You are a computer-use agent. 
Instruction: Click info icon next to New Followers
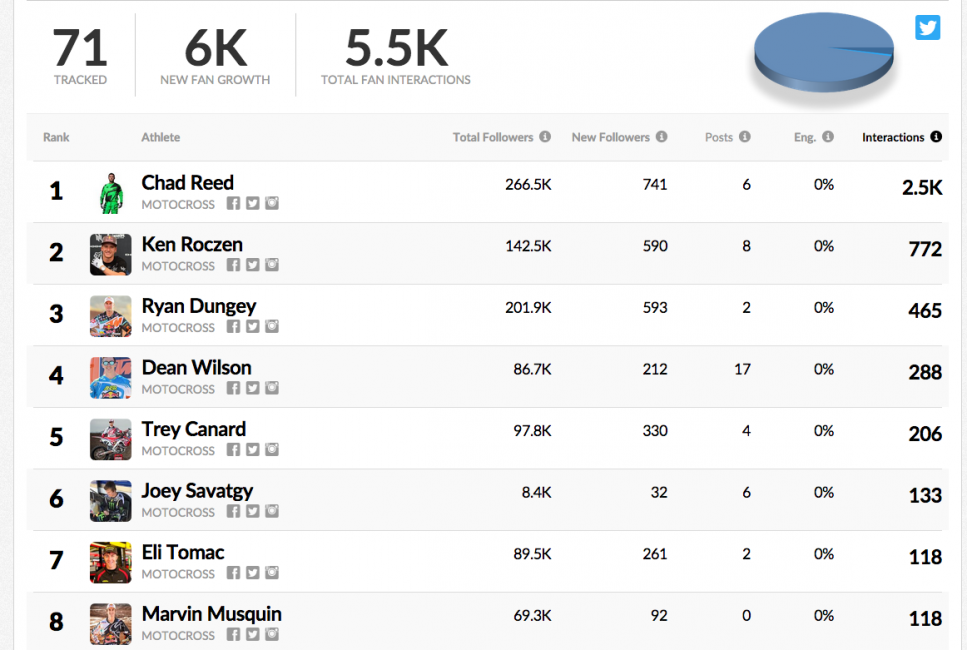(x=662, y=137)
